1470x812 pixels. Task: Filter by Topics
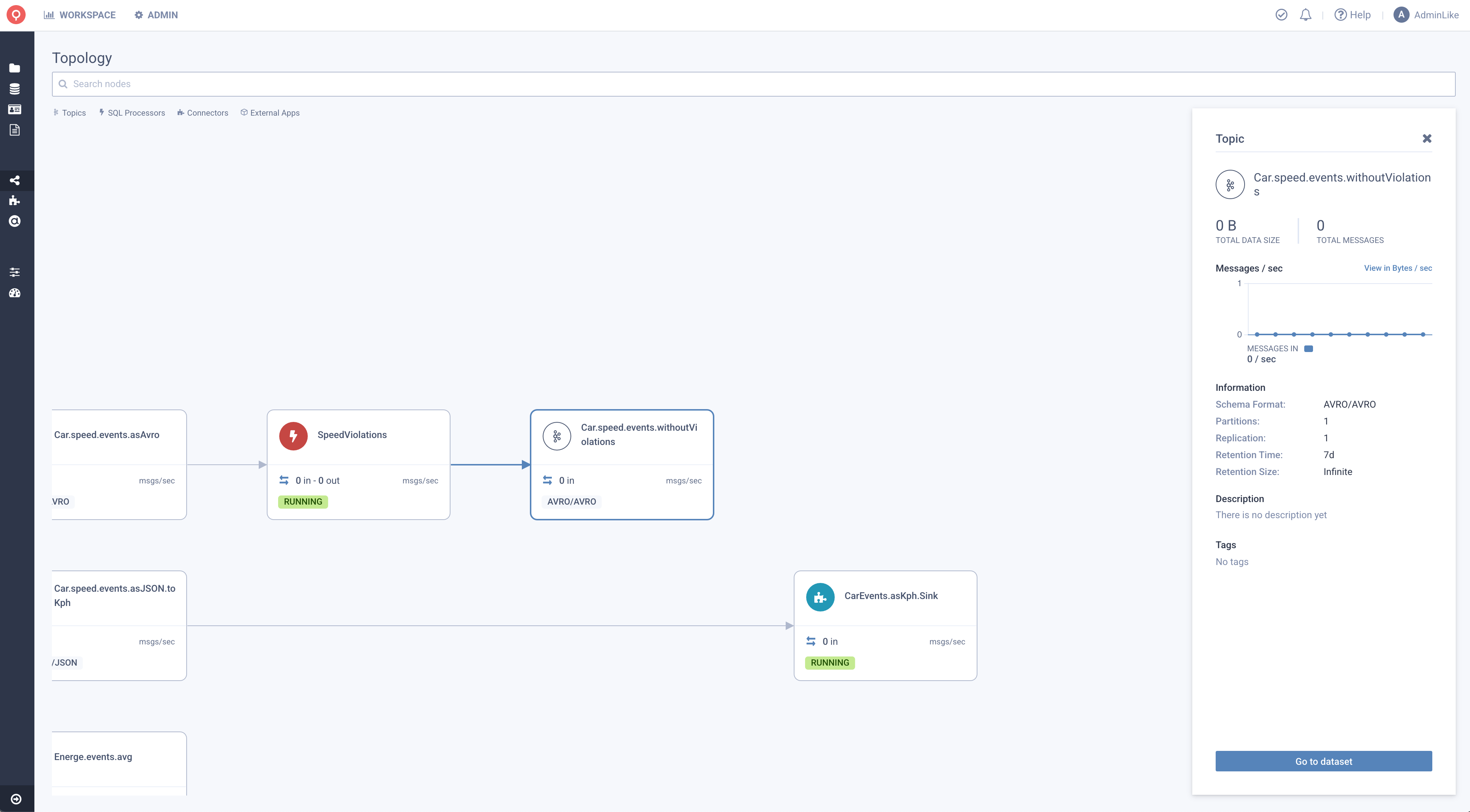click(70, 113)
